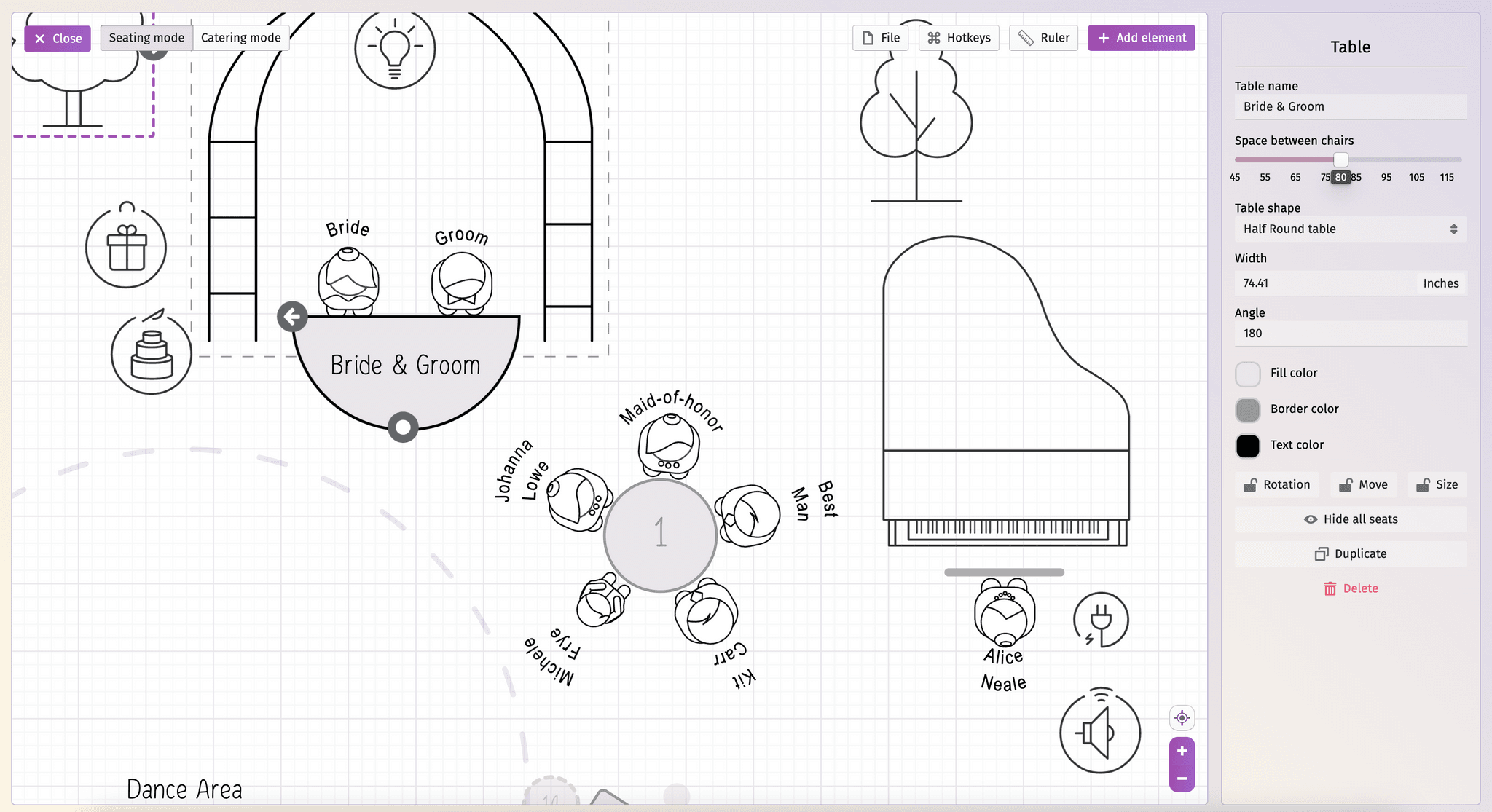Click the gift box icon on canvas
This screenshot has height=812, width=1492.
[127, 247]
